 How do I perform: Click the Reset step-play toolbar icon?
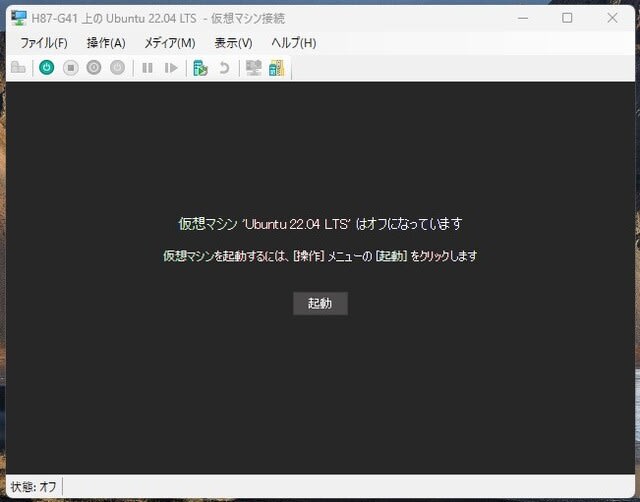click(171, 68)
